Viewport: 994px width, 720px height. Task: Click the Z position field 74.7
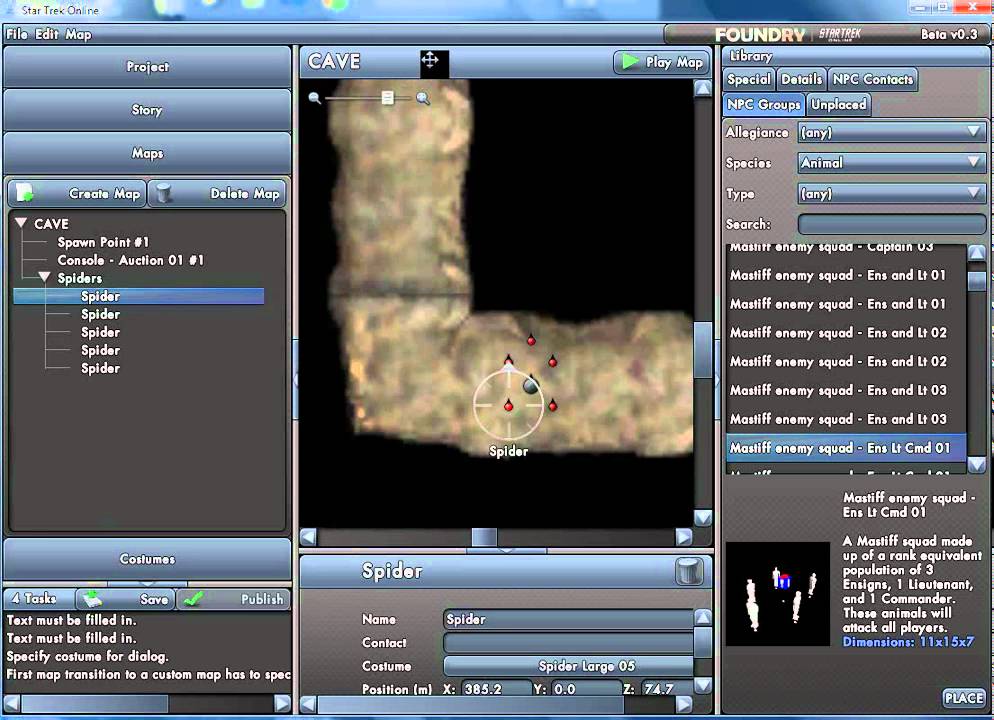666,689
